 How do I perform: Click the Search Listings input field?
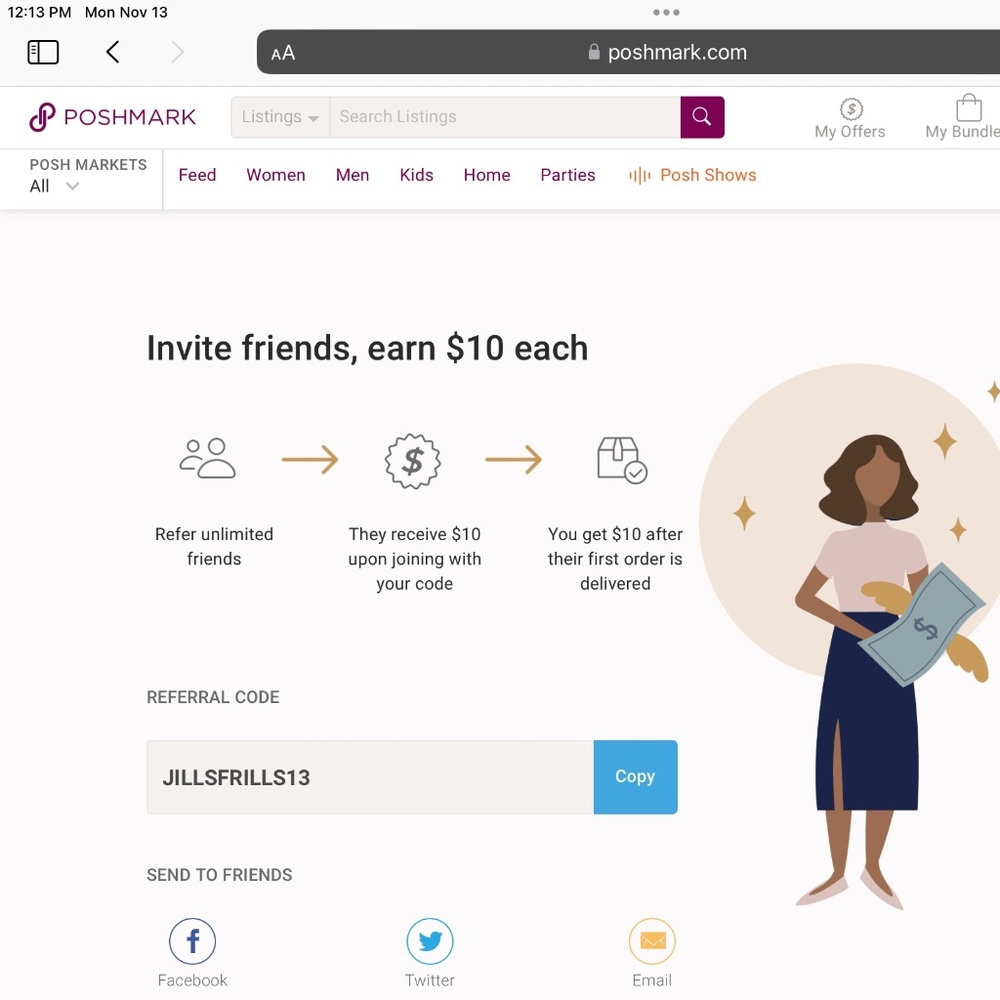pos(505,117)
